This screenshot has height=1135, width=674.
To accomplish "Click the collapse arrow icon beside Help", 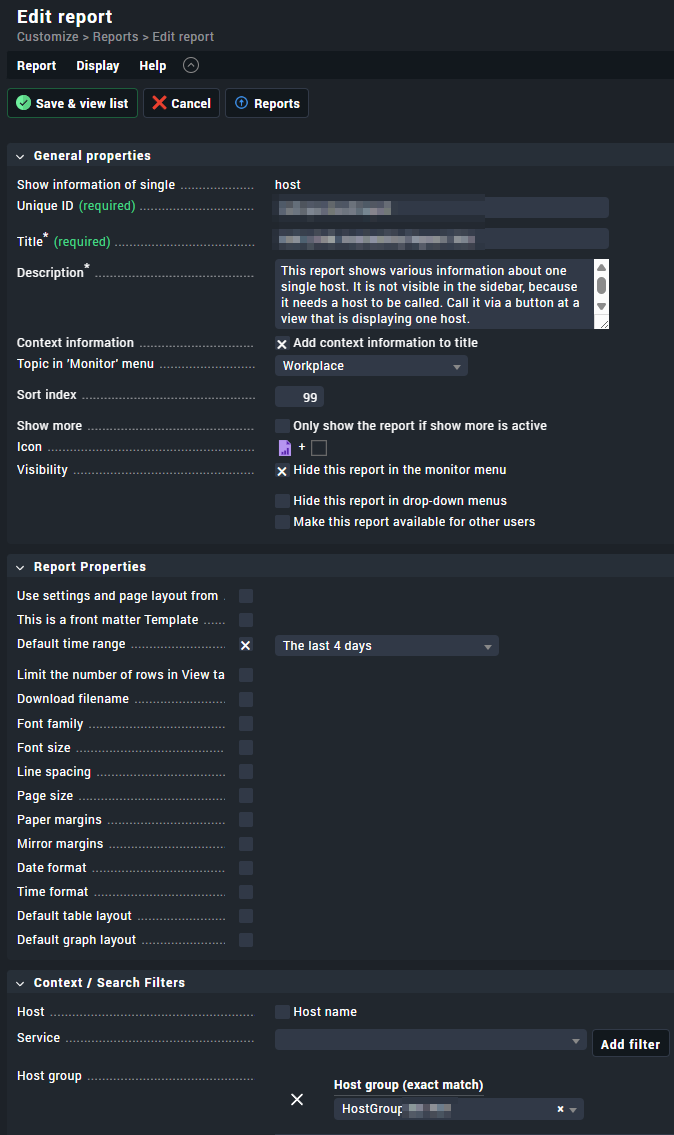I will 191,66.
